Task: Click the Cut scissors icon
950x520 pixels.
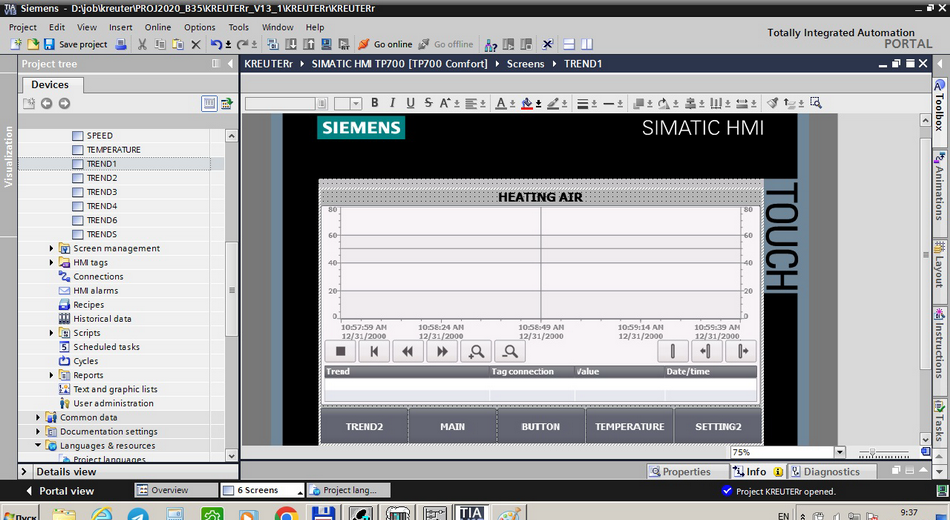Action: [x=142, y=44]
